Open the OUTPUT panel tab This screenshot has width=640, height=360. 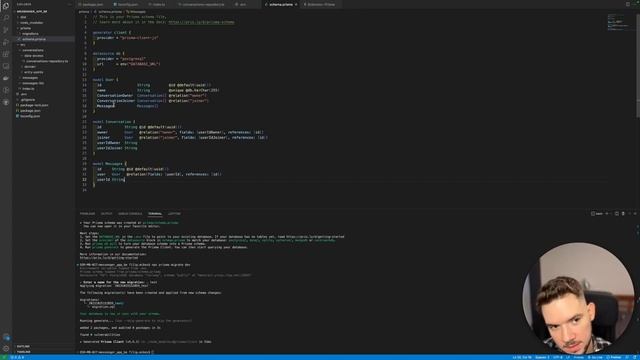(107, 214)
